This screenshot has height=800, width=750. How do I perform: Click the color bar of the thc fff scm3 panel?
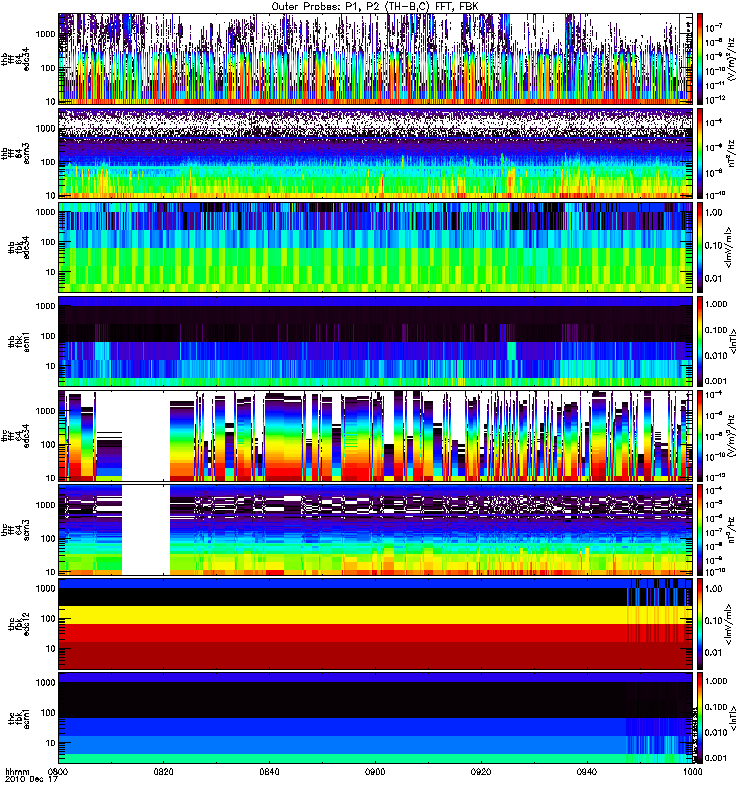coord(700,530)
